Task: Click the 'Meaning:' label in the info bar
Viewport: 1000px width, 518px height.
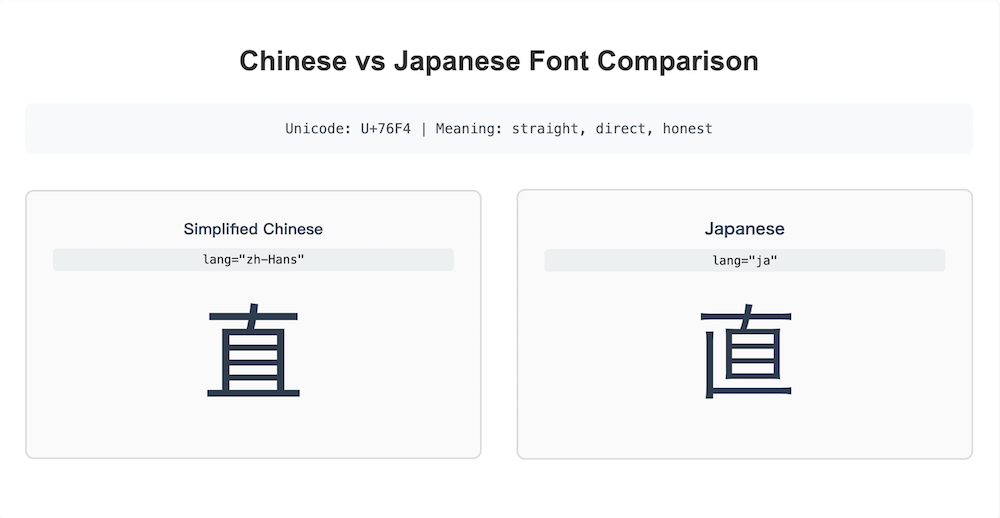Action: click(469, 129)
